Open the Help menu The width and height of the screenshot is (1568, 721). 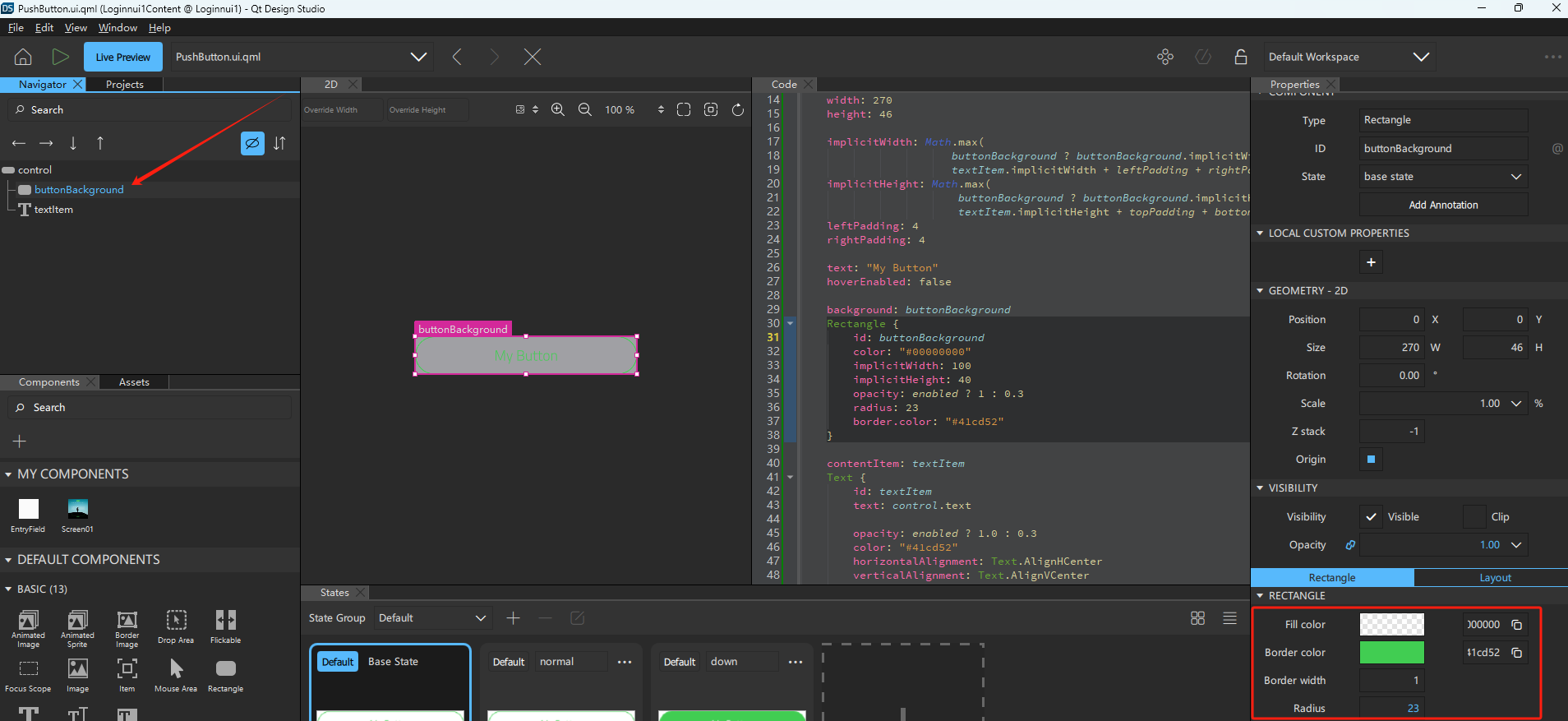coord(159,28)
